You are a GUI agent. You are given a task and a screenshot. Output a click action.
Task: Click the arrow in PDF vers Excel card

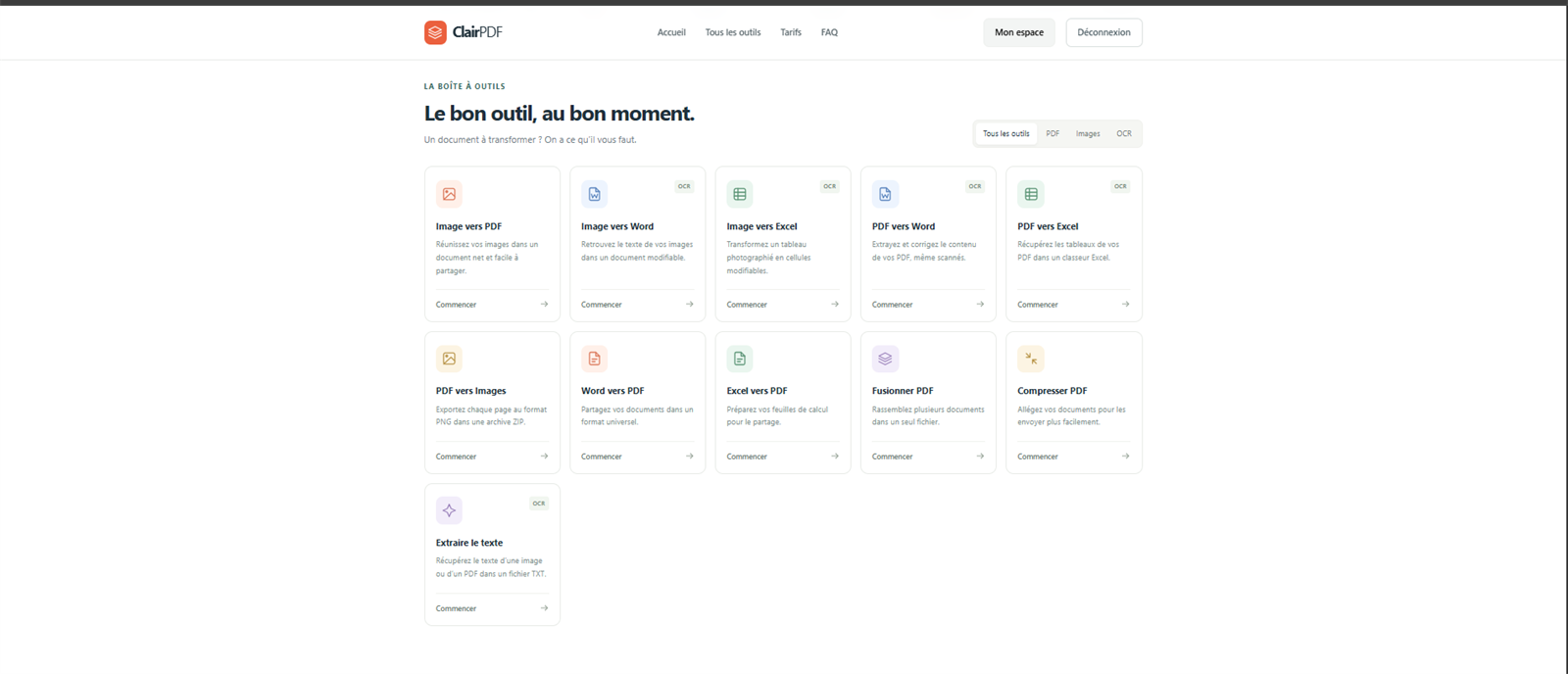tap(1125, 304)
